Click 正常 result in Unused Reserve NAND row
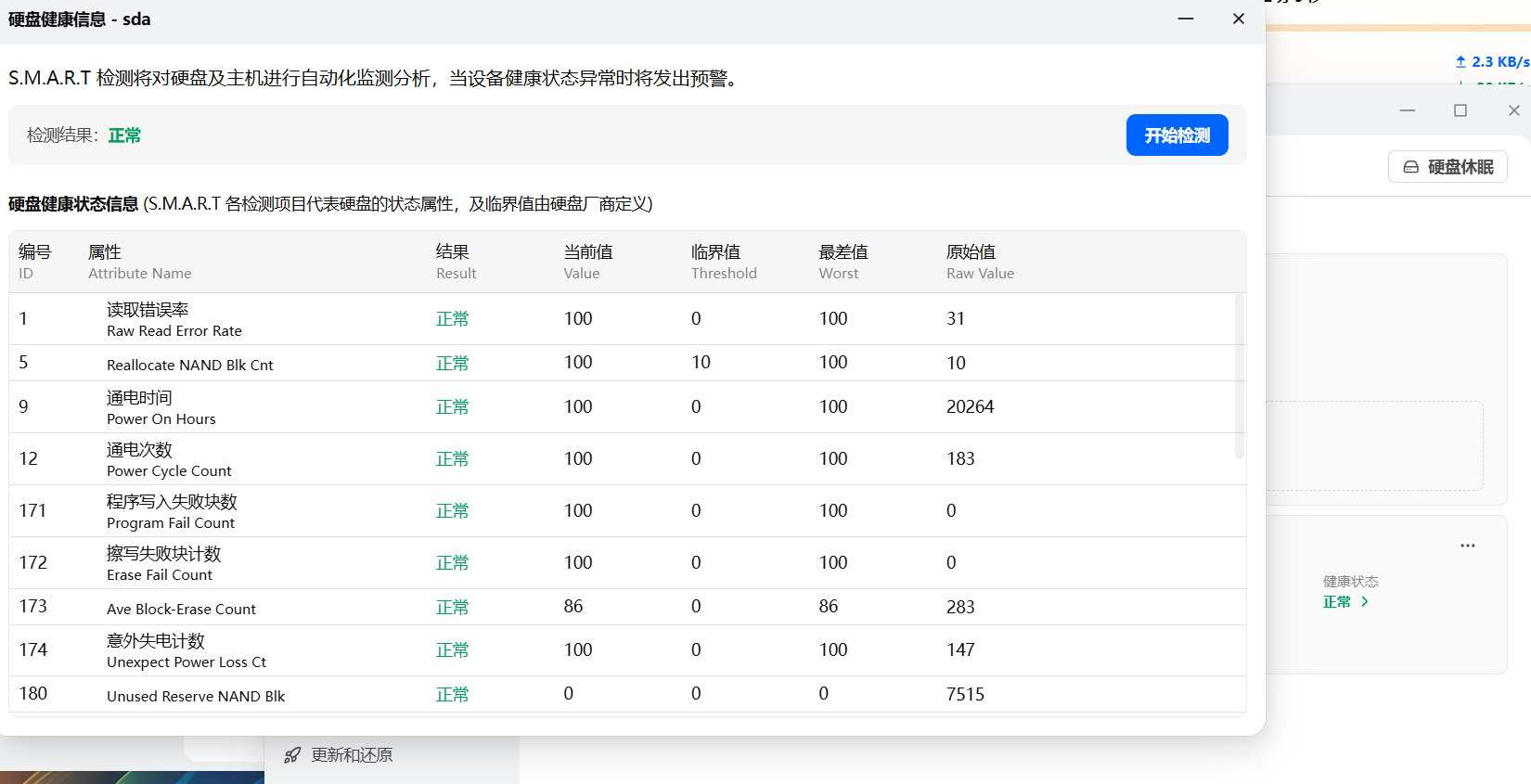This screenshot has height=784, width=1531. tap(453, 694)
